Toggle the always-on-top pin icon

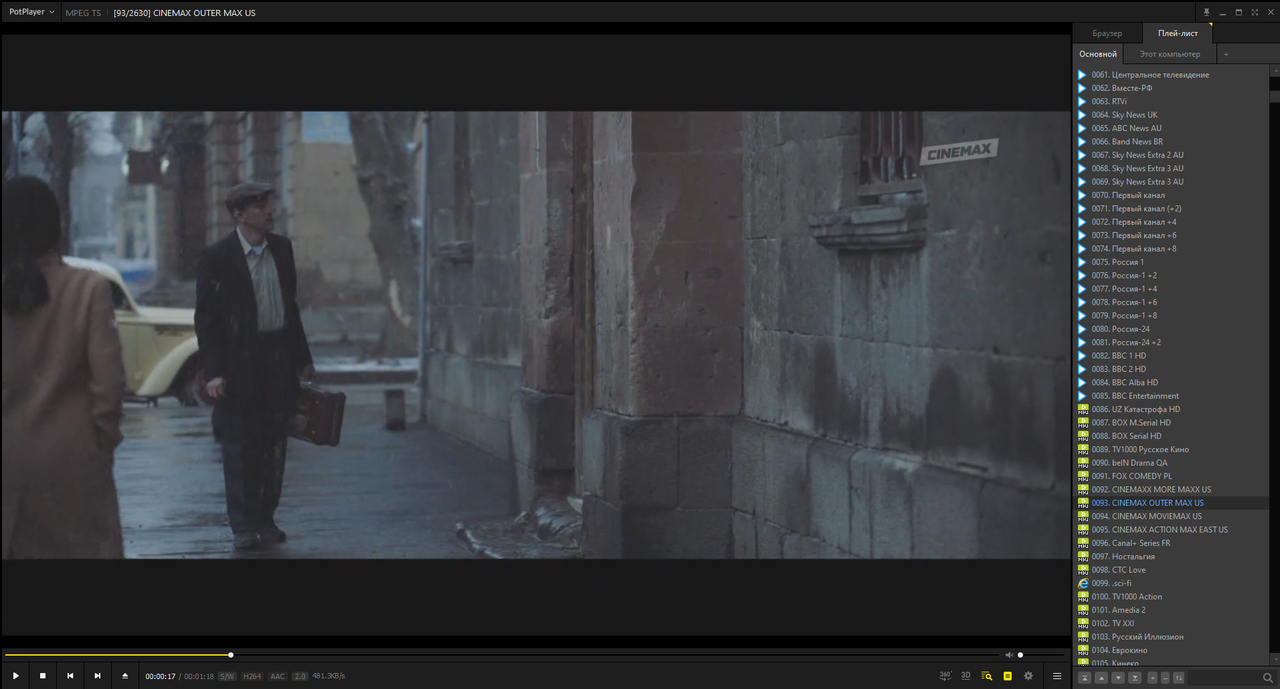click(x=1207, y=12)
